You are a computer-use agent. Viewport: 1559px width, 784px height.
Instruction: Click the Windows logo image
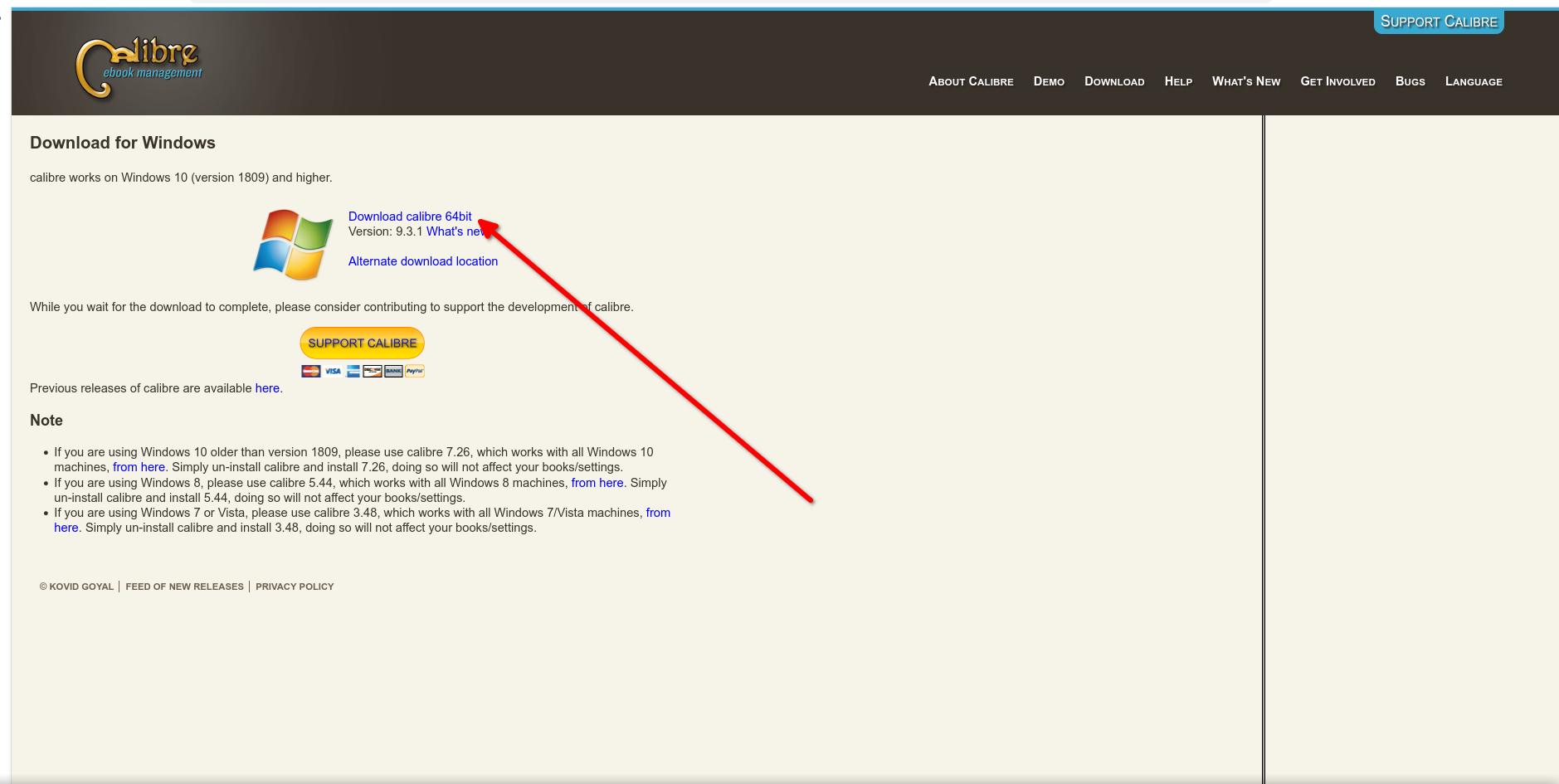click(293, 244)
